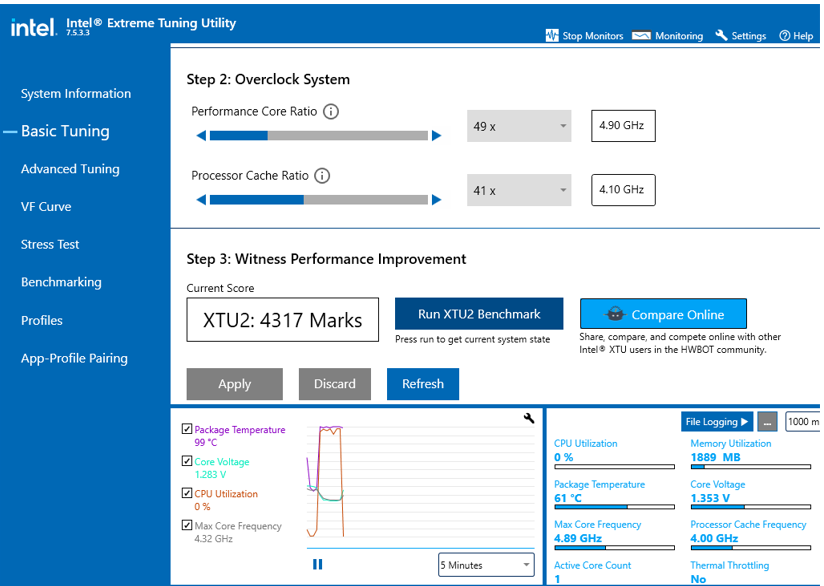The height and width of the screenshot is (586, 824).
Task: Click the Performance Core Ratio slider track
Action: tap(318, 136)
